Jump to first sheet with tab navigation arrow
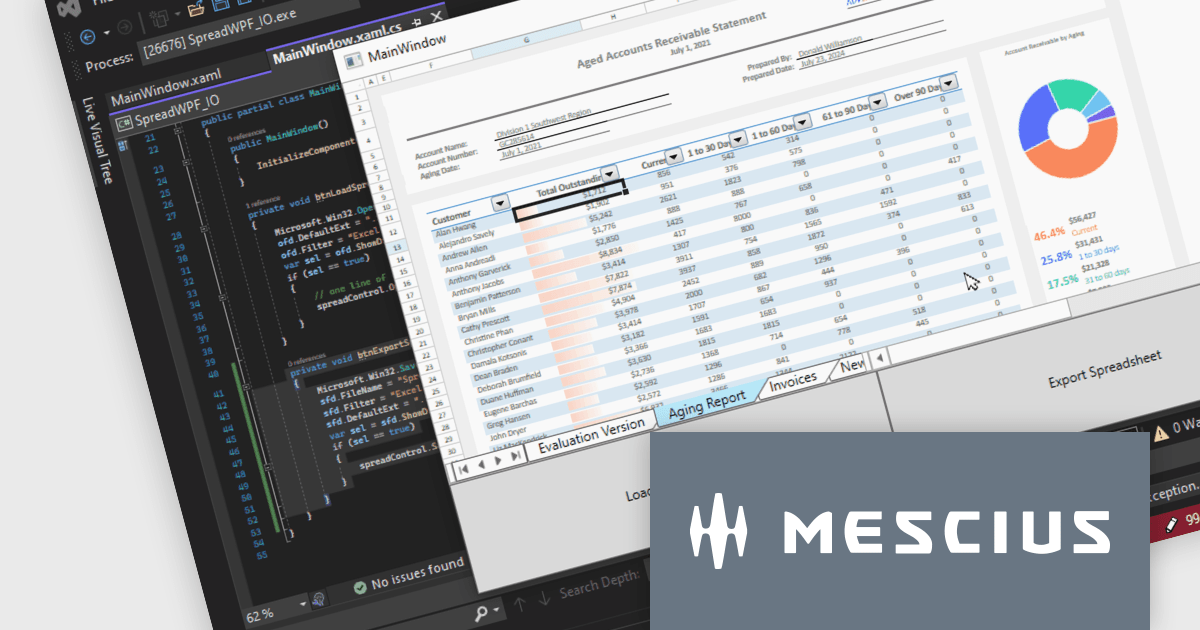 (x=465, y=470)
